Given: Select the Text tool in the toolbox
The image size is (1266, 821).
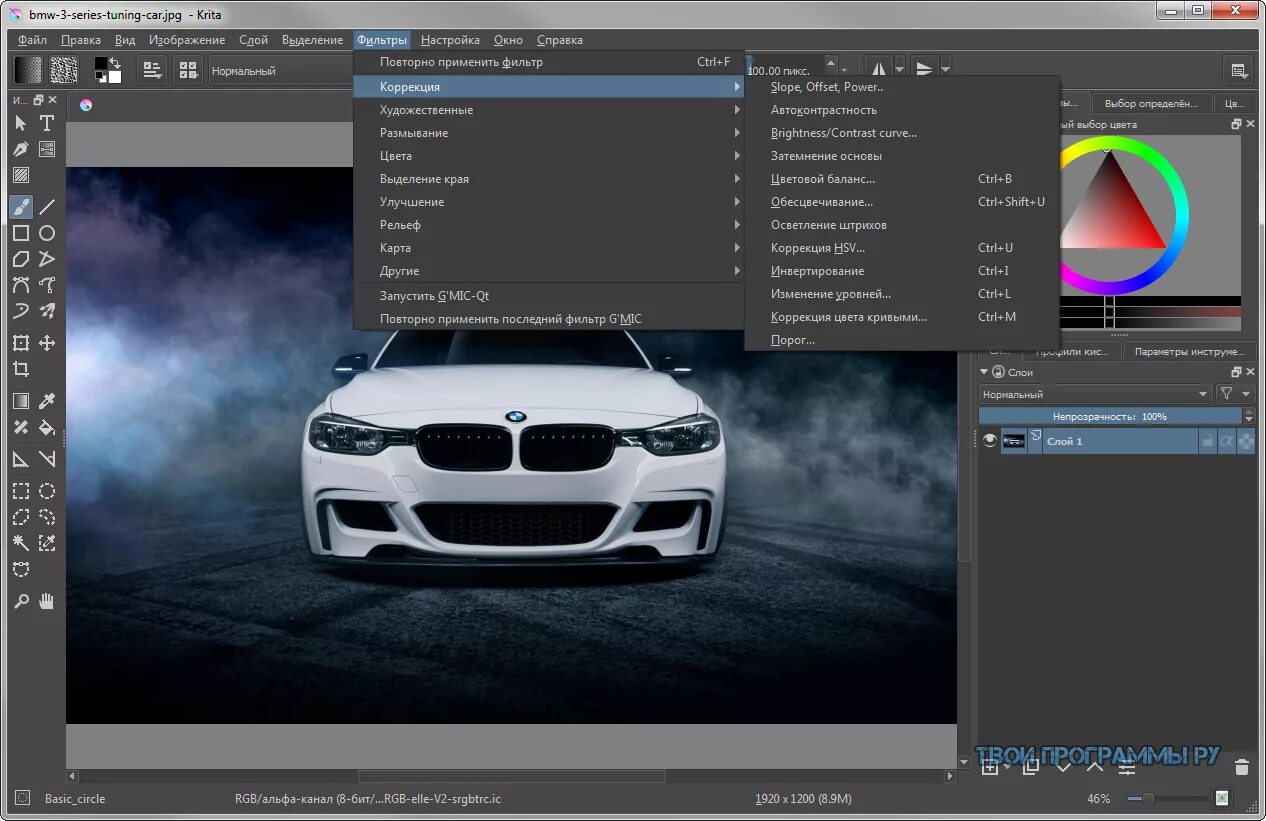Looking at the screenshot, I should [x=46, y=123].
